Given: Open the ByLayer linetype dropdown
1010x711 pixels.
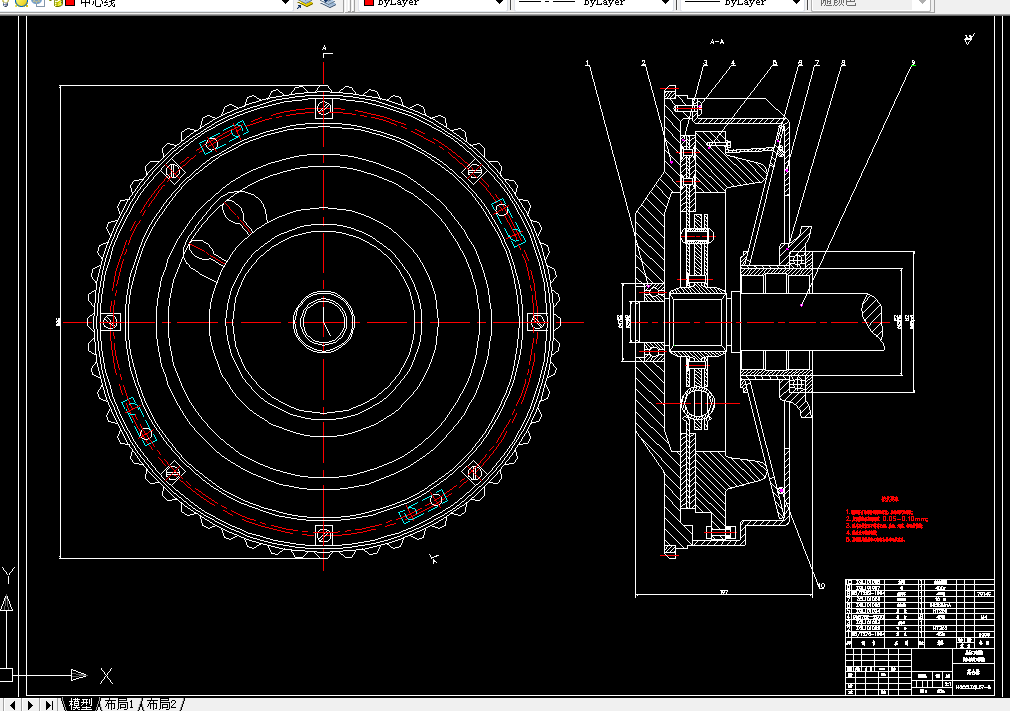Looking at the screenshot, I should coord(665,3).
